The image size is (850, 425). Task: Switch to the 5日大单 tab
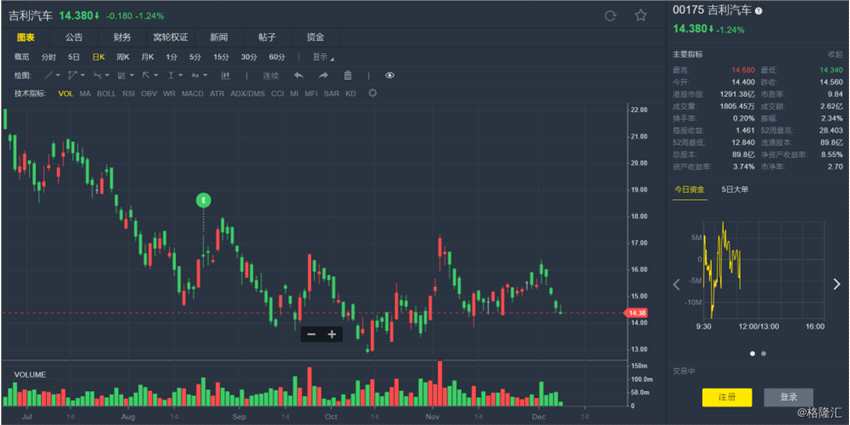click(735, 189)
